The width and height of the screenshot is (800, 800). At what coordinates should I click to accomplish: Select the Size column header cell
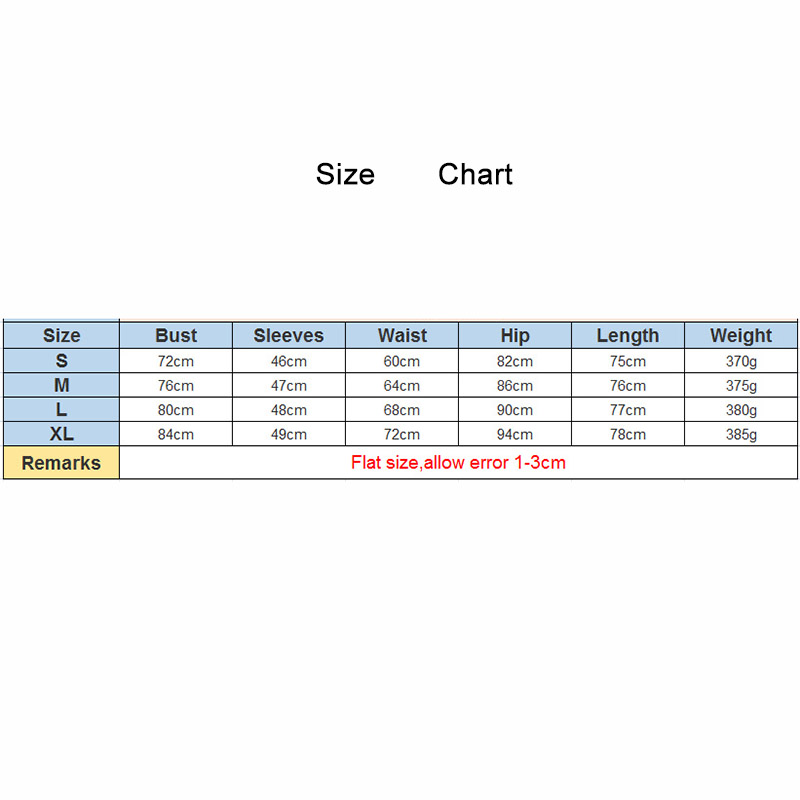62,336
